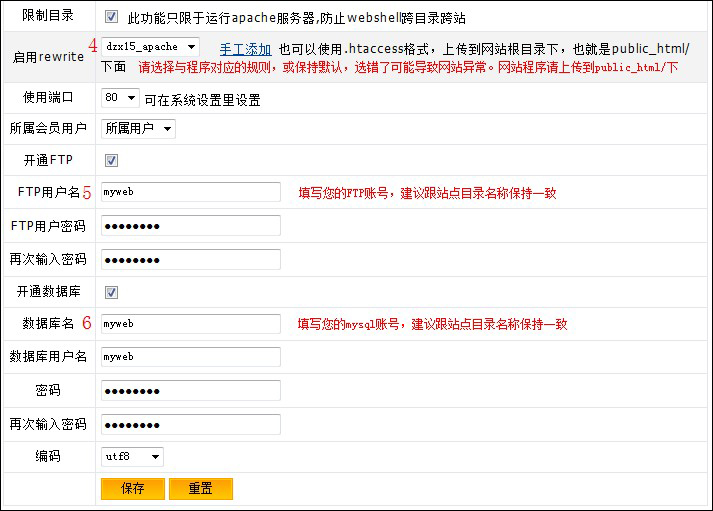Viewport: 713px width, 511px height.
Task: Click the red mysql账号 hint text
Action: coord(432,324)
